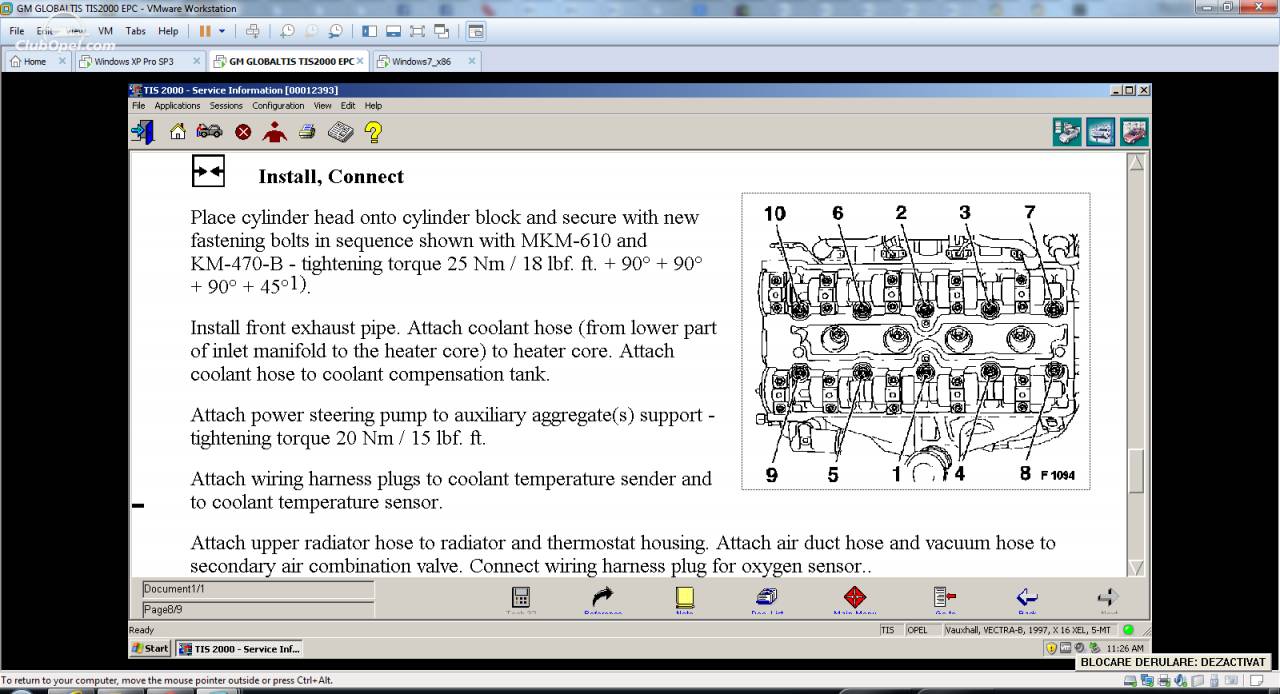
Task: Close the Windows XP Pro SP3 tab
Action: (x=195, y=61)
